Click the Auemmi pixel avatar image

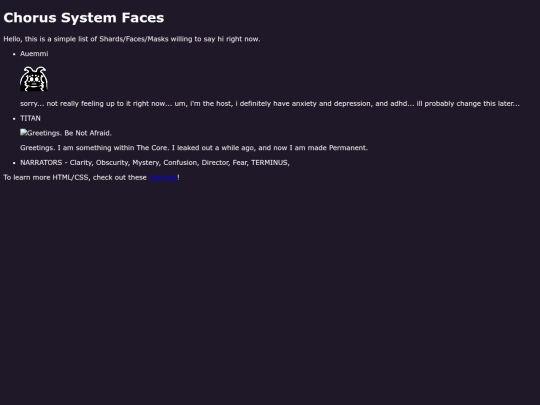[34, 79]
